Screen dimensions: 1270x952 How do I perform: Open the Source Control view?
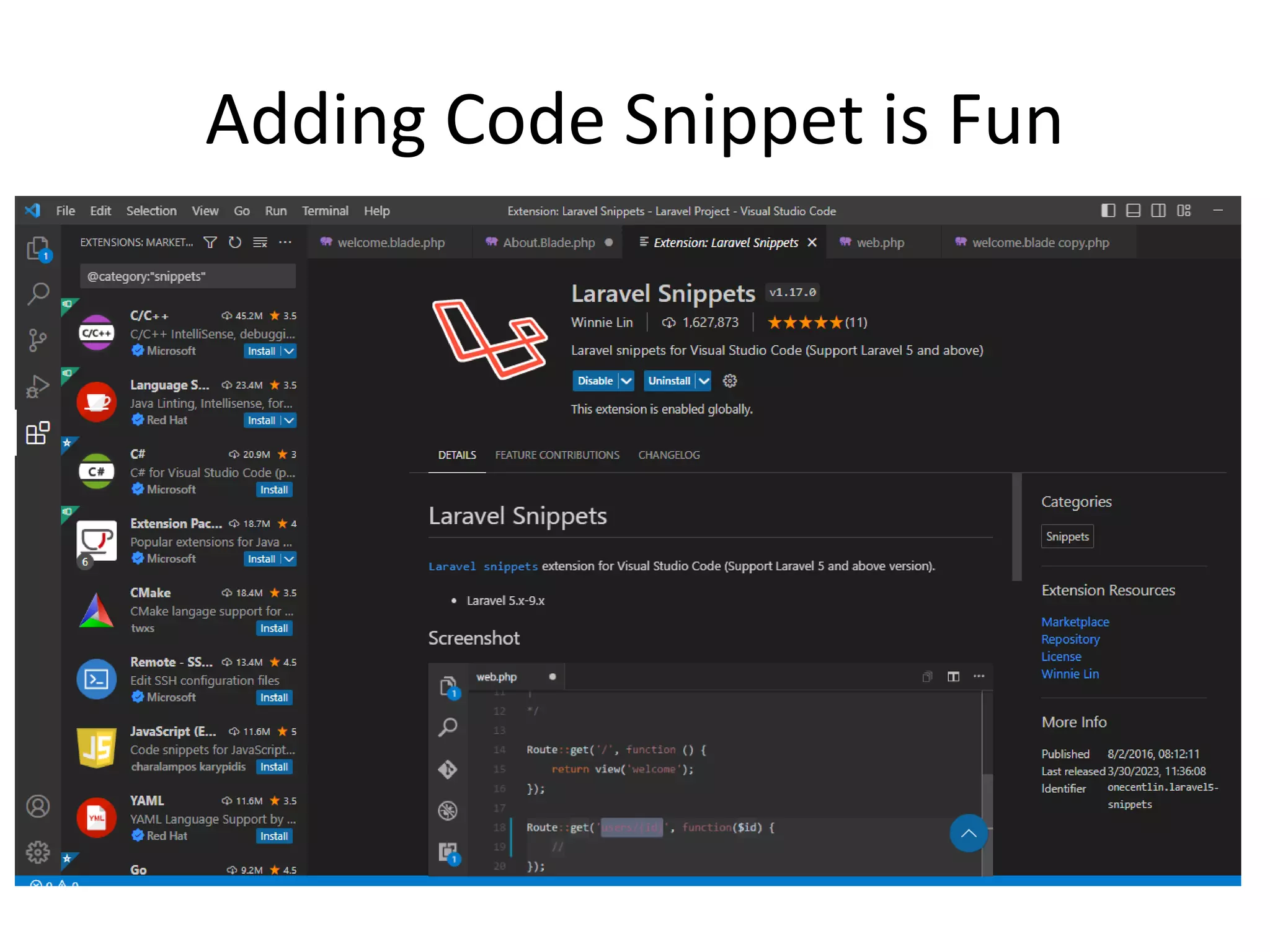(38, 340)
